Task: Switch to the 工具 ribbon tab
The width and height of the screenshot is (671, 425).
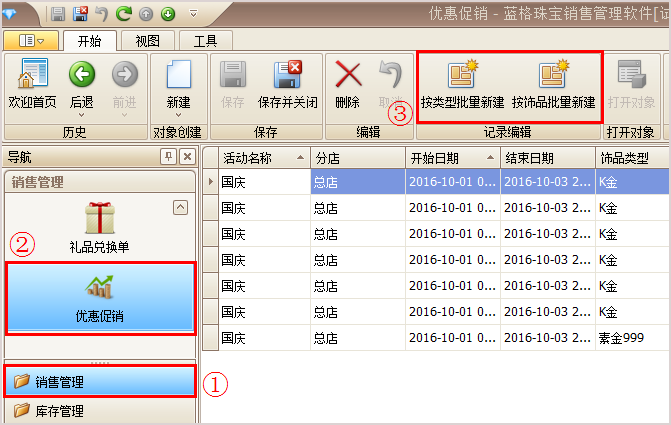Action: pyautogui.click(x=205, y=42)
